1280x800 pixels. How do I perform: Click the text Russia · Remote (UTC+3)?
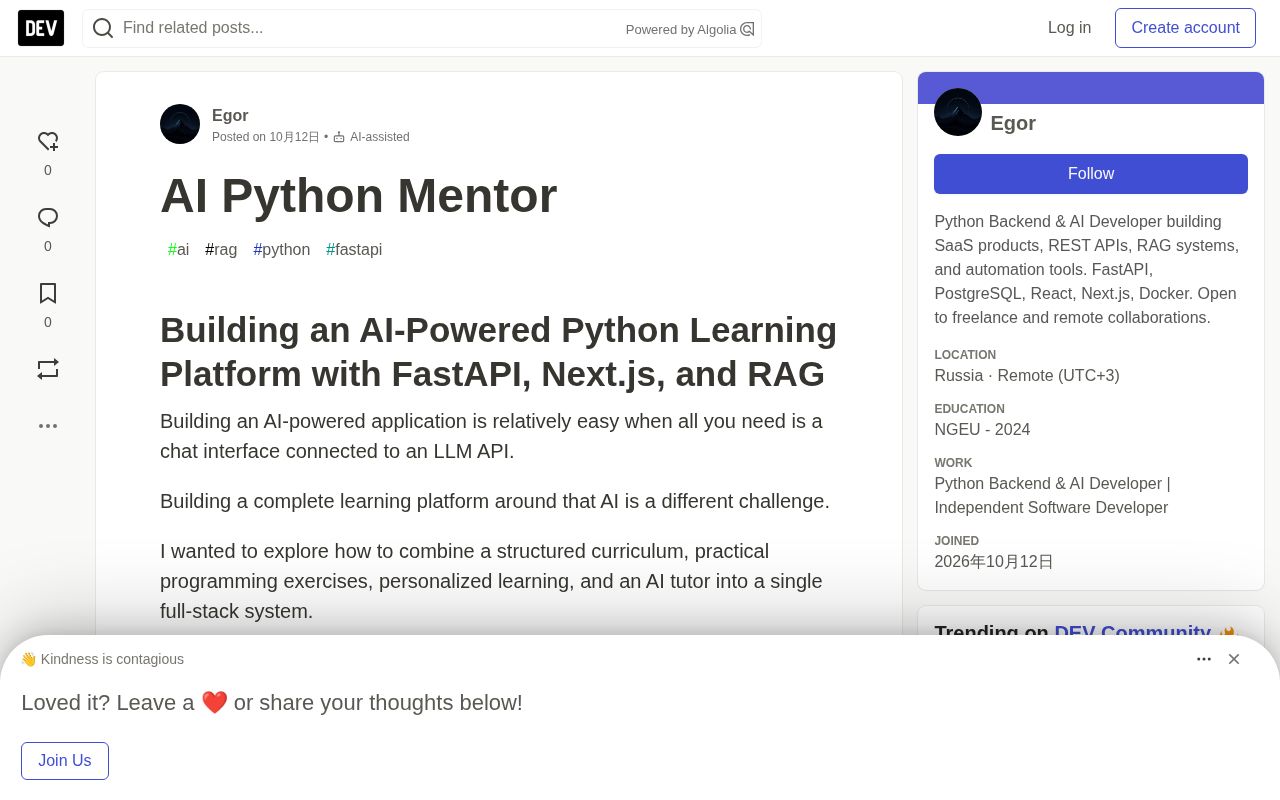tap(1027, 376)
